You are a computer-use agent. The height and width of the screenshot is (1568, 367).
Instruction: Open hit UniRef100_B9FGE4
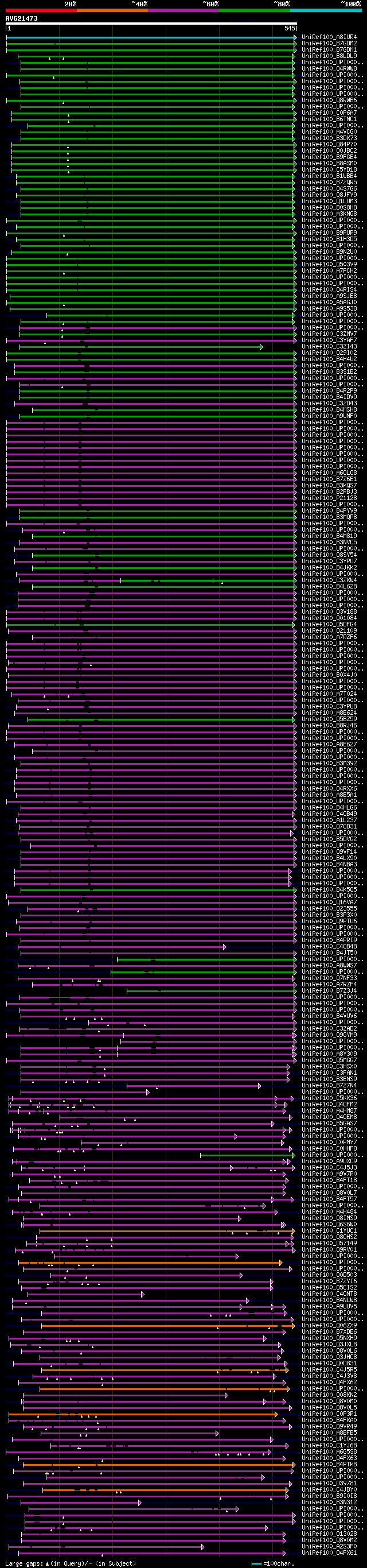(x=329, y=157)
